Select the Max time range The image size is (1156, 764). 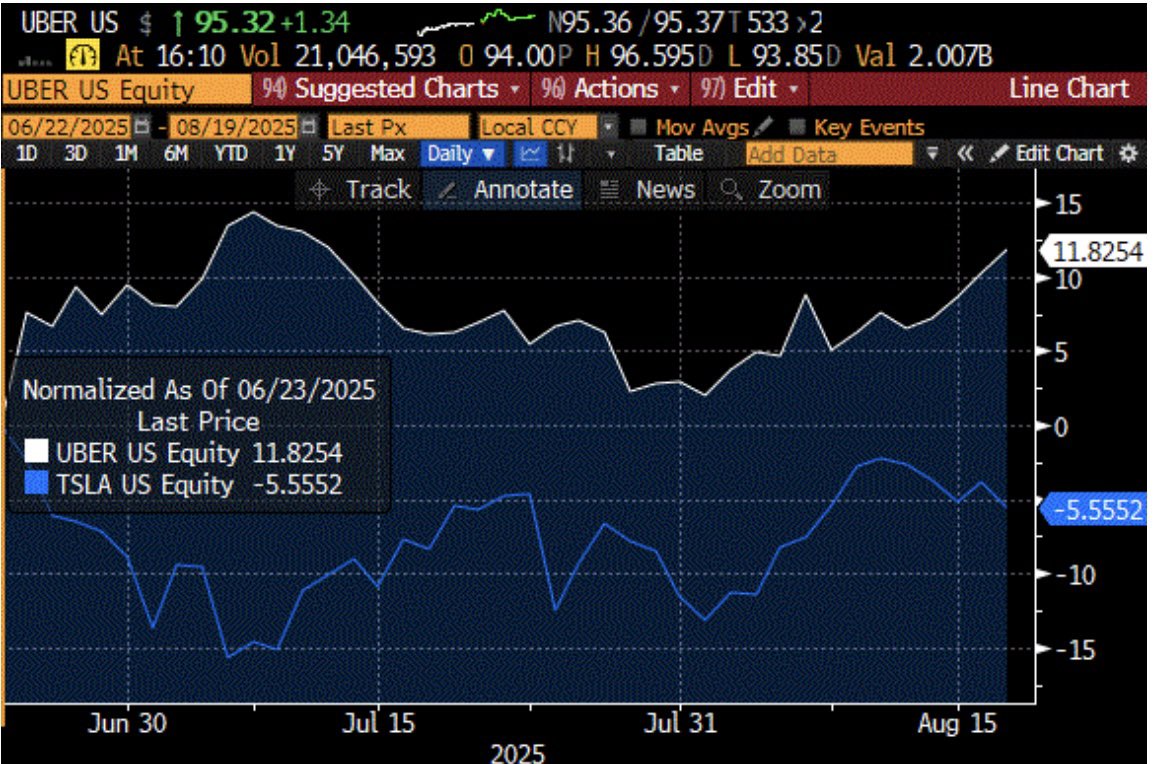pyautogui.click(x=388, y=154)
